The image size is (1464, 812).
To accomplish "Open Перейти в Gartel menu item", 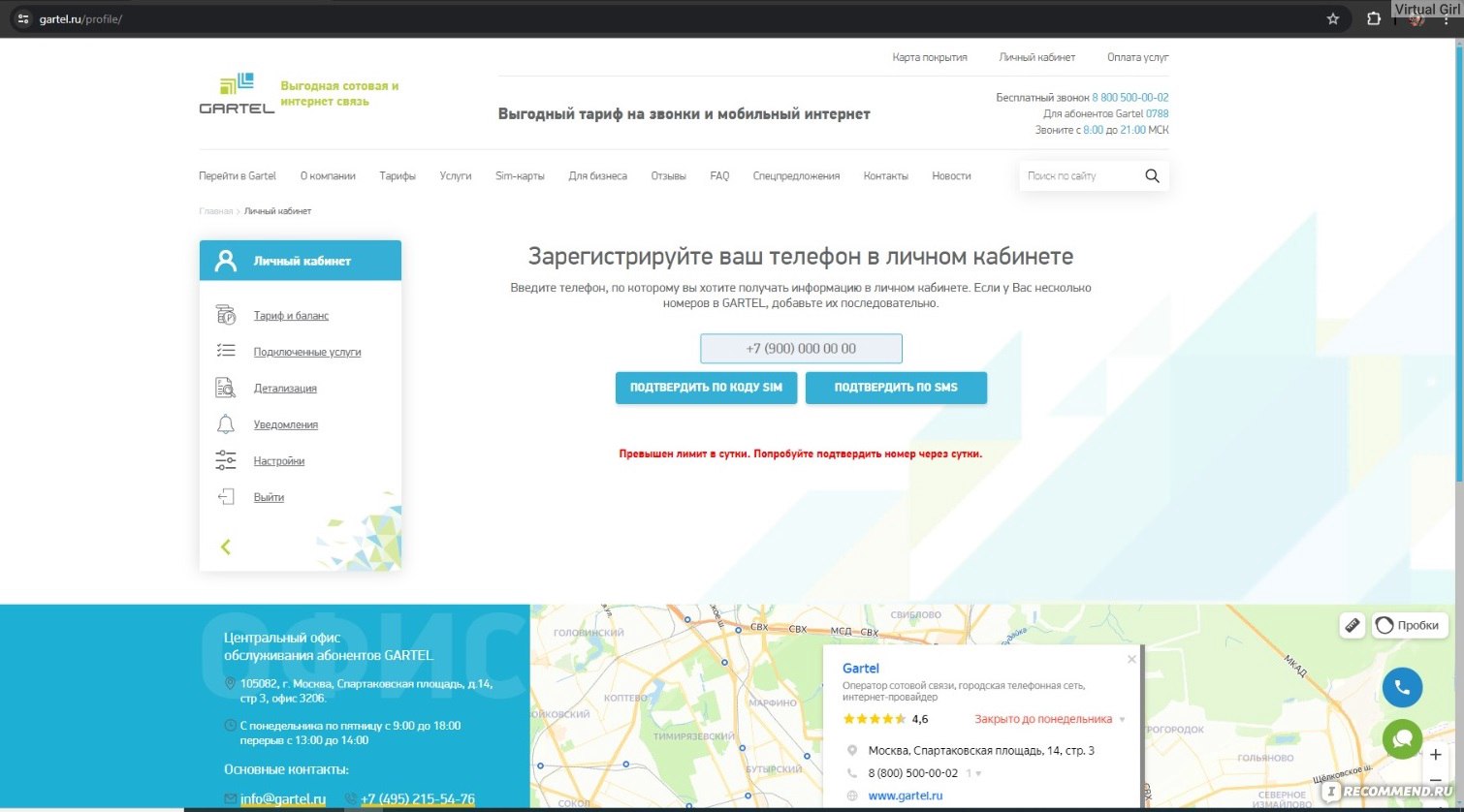I will 238,175.
